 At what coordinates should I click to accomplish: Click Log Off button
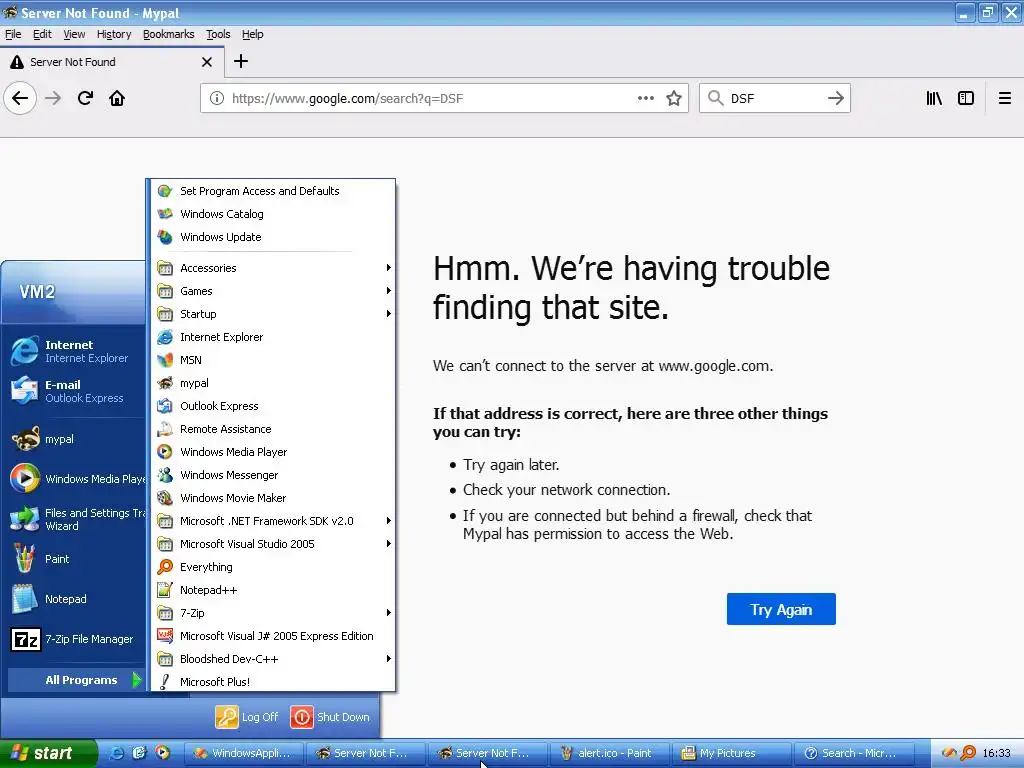coord(247,717)
